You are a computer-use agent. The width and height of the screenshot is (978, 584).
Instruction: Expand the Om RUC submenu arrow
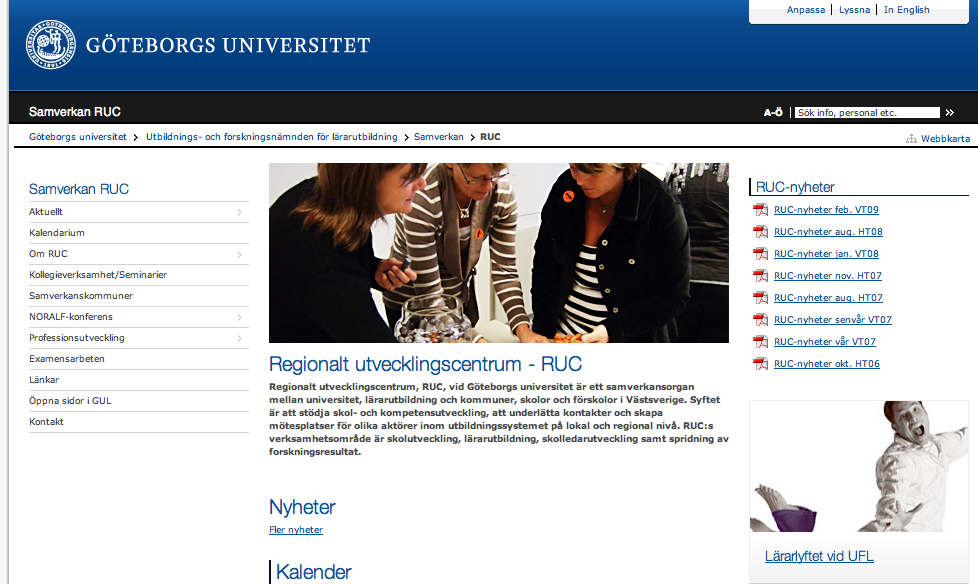(240, 255)
